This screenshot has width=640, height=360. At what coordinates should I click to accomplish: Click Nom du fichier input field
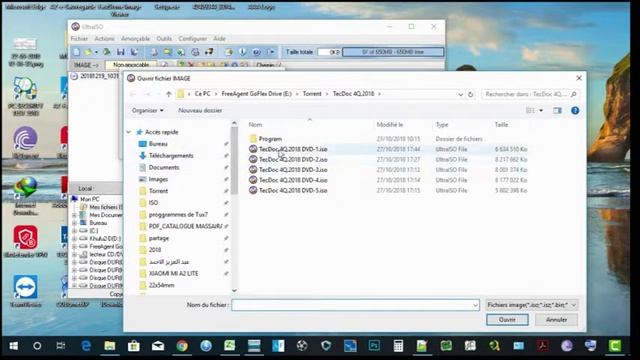[x=355, y=305]
